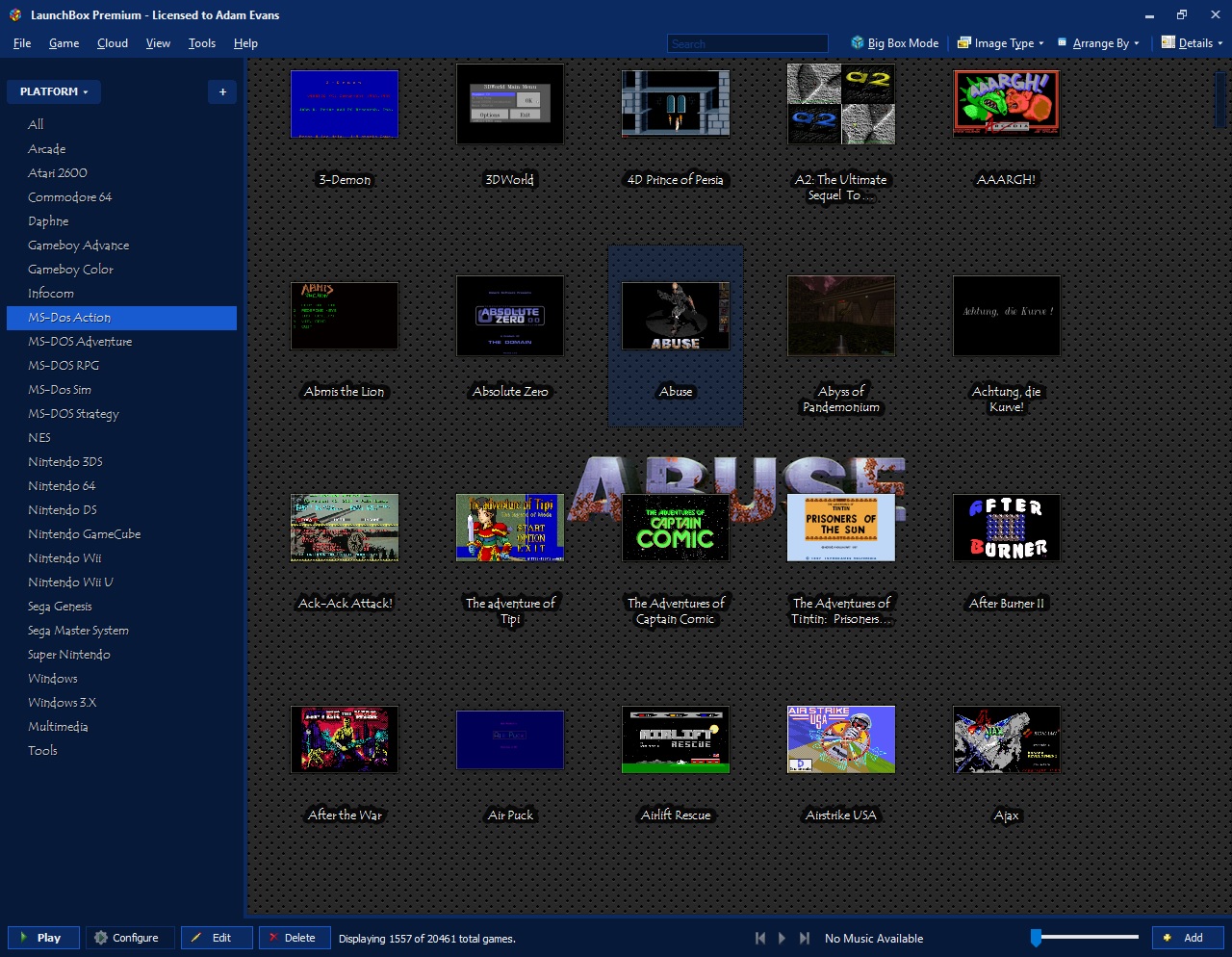Select the Abyss of Pandemonium thumbnail

[x=841, y=316]
